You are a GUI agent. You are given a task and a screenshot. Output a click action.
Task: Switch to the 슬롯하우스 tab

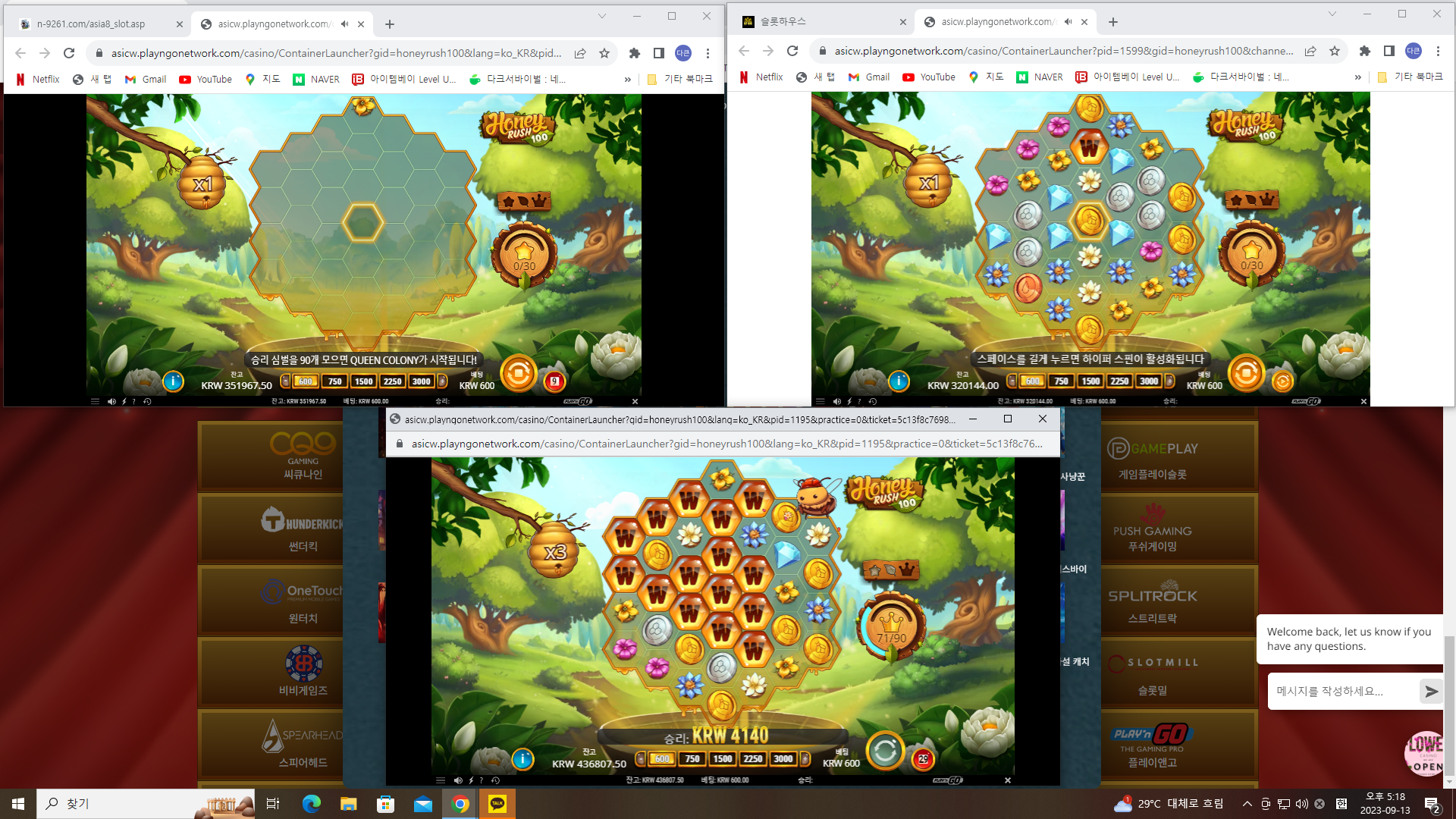(823, 22)
